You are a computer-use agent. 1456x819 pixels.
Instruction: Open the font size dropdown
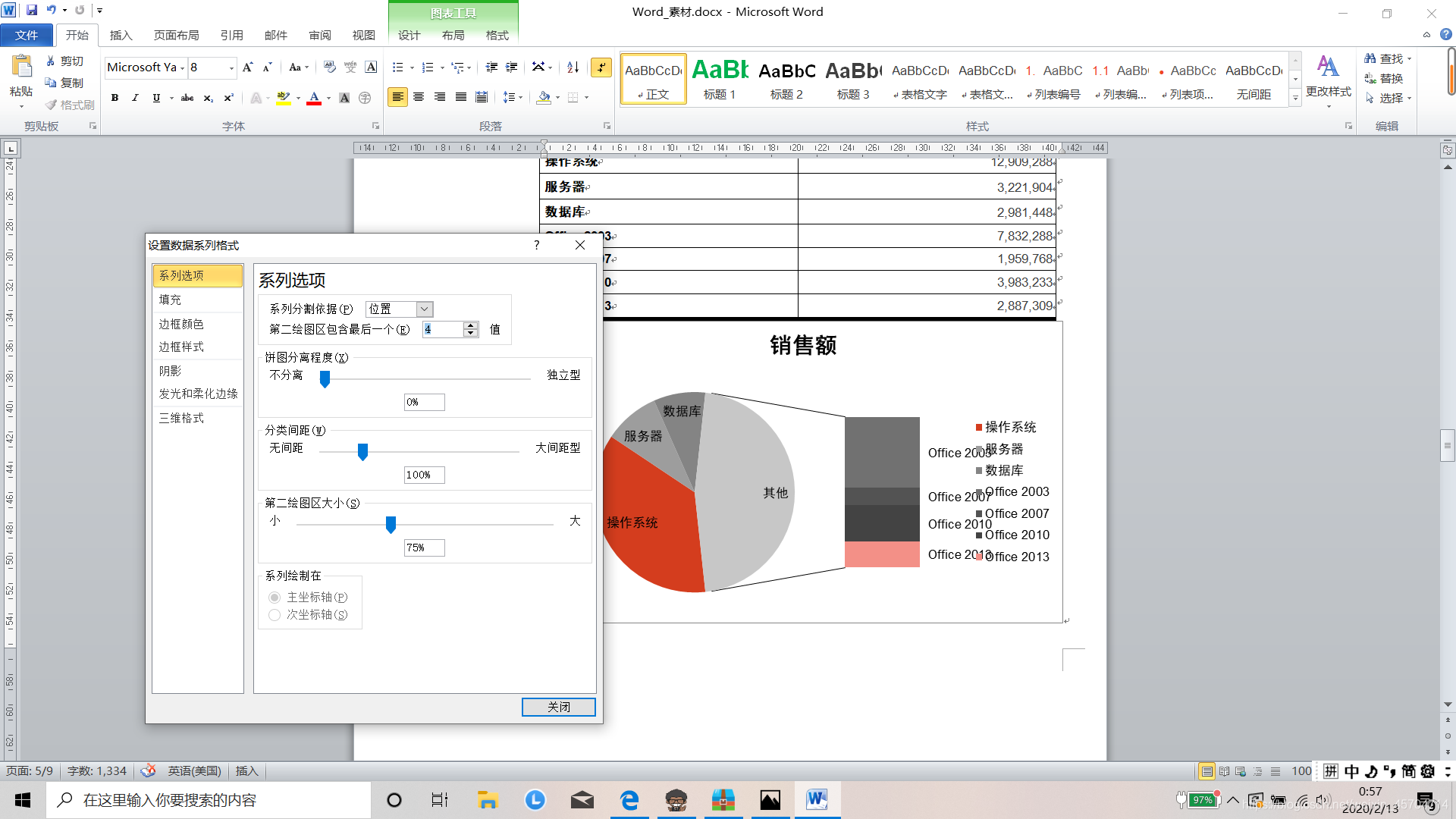(231, 68)
